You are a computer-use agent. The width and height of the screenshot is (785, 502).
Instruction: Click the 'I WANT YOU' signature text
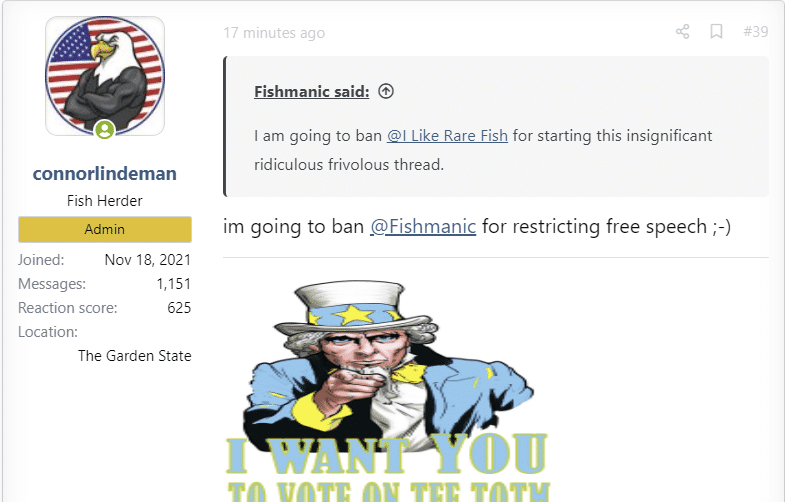tap(386, 454)
